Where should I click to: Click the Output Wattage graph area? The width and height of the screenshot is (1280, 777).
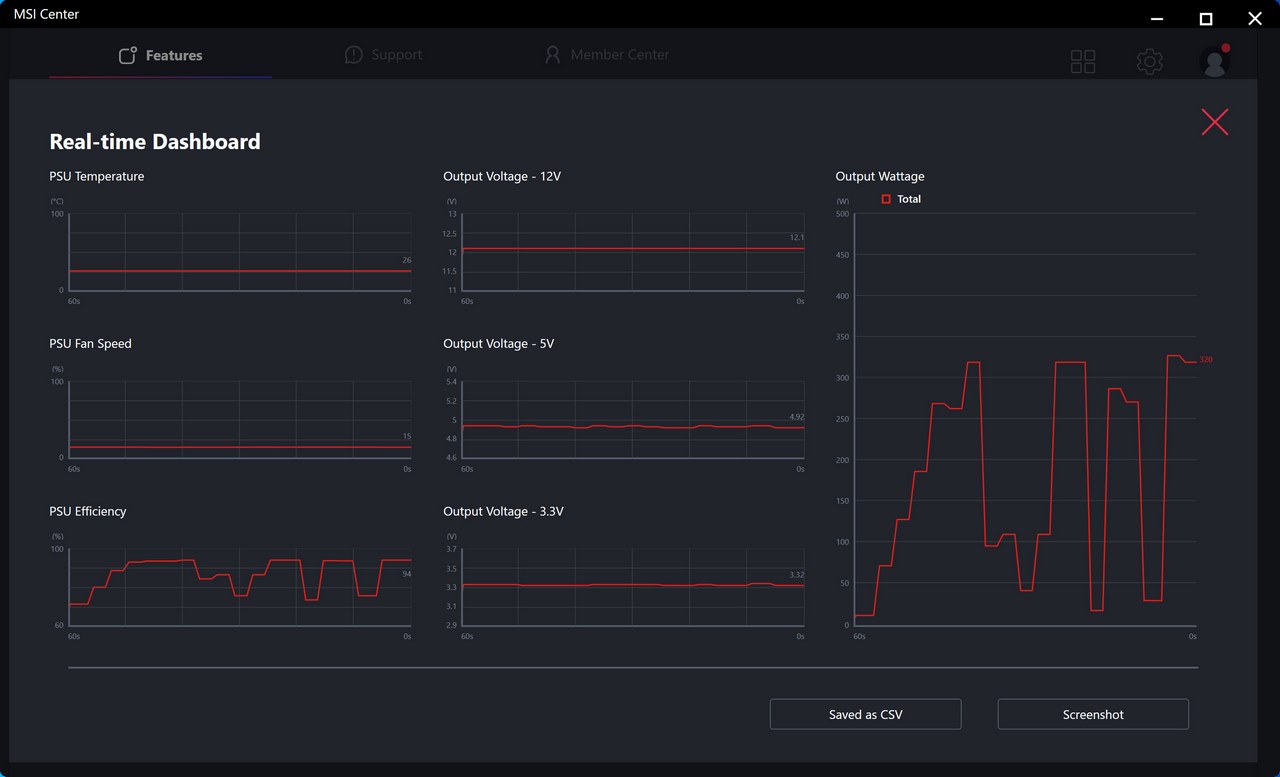click(x=1025, y=420)
